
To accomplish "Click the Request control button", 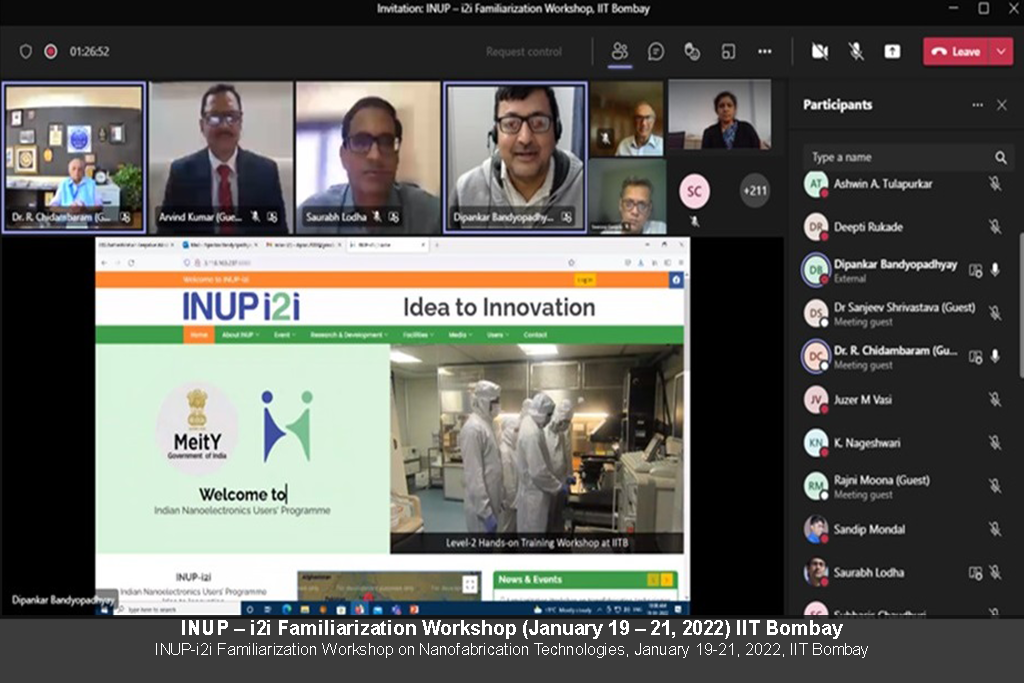I will (523, 52).
